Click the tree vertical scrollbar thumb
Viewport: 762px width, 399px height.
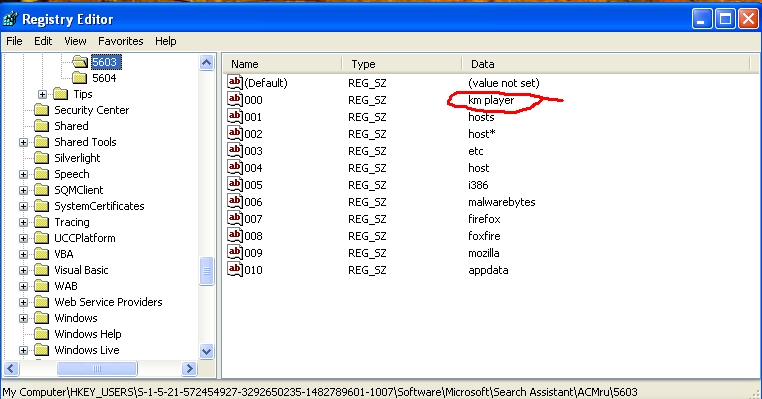207,271
